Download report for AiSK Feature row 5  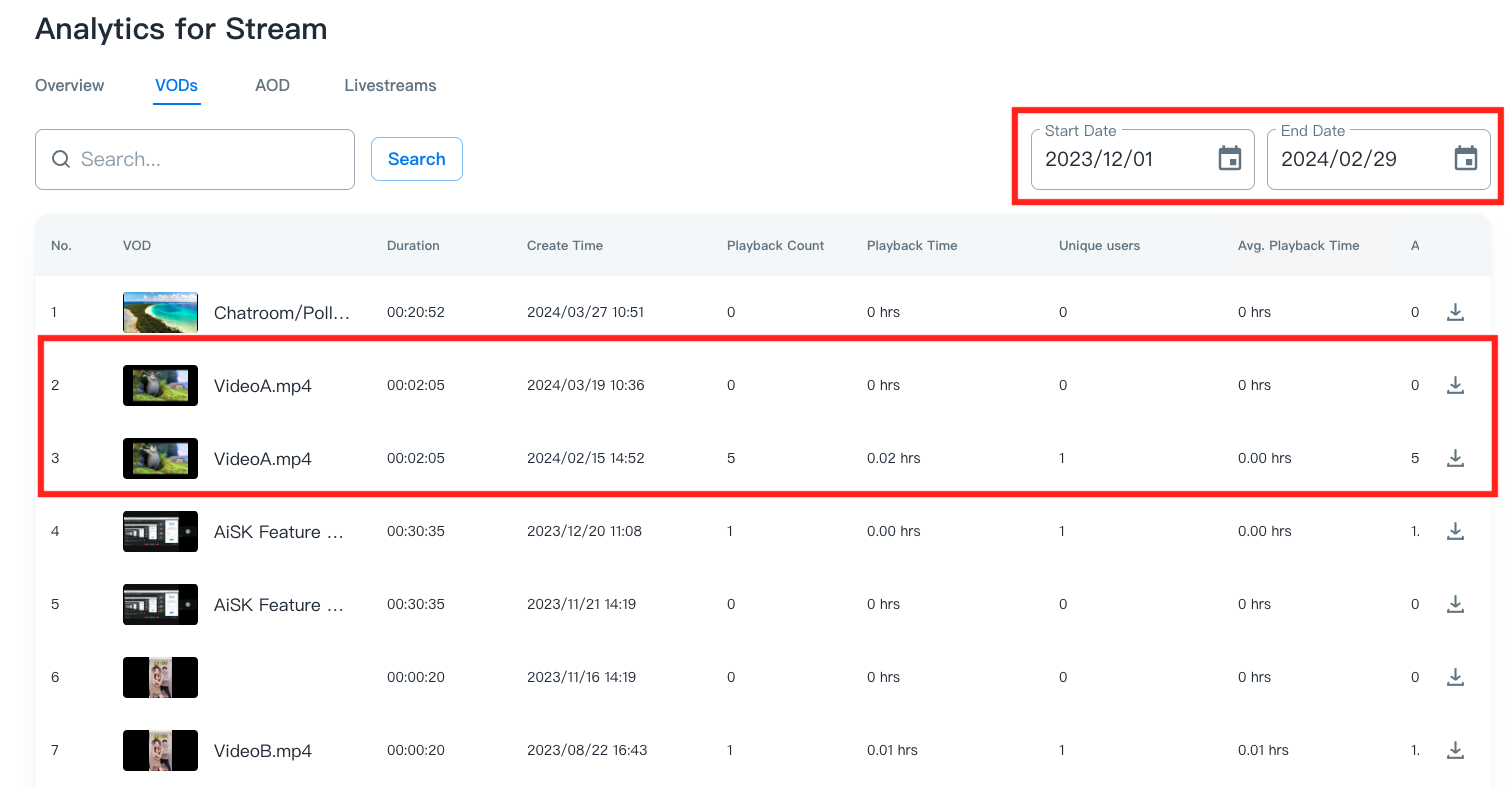pos(1455,604)
